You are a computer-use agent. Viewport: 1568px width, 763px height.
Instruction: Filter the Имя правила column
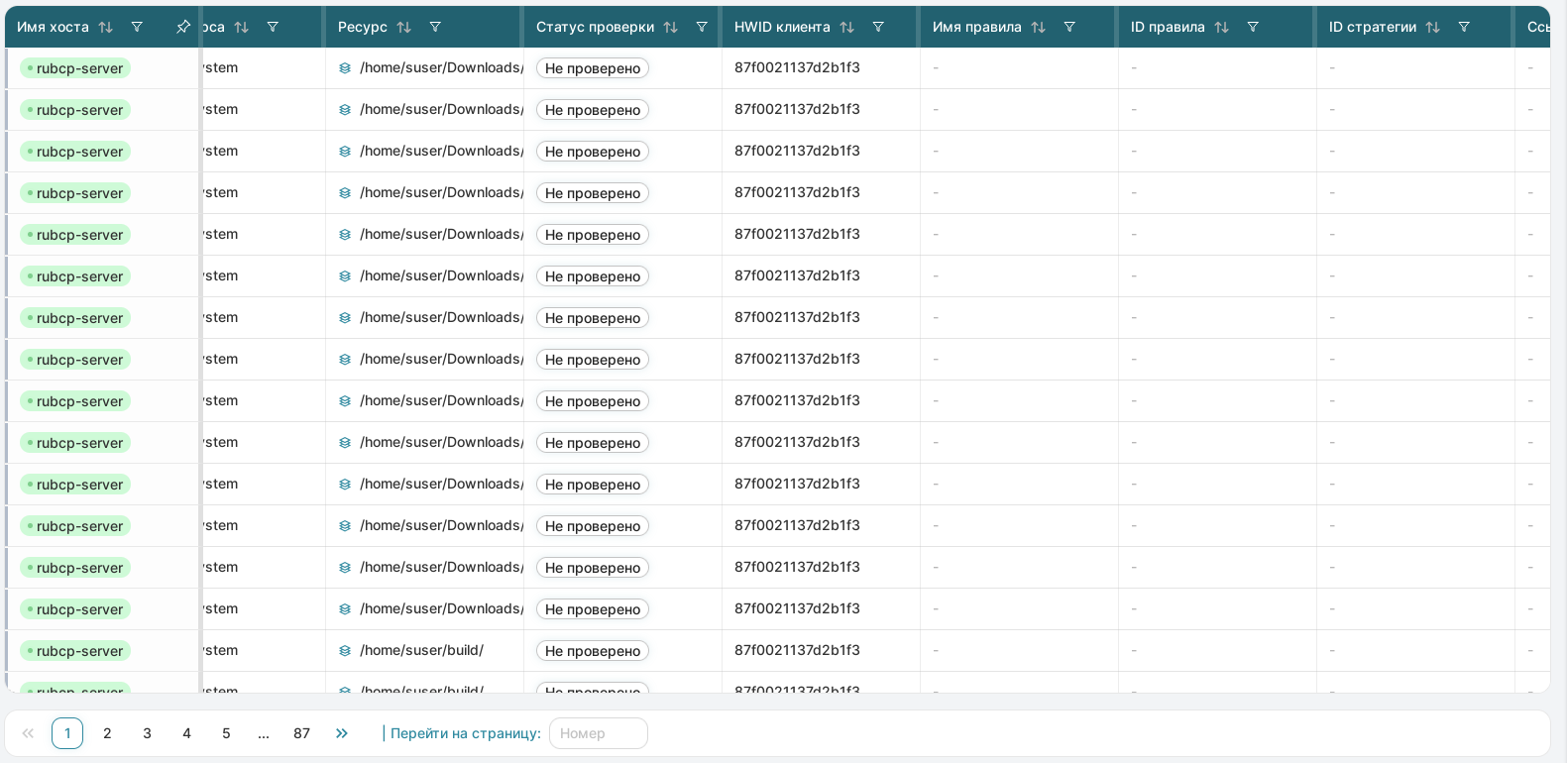click(x=1069, y=27)
